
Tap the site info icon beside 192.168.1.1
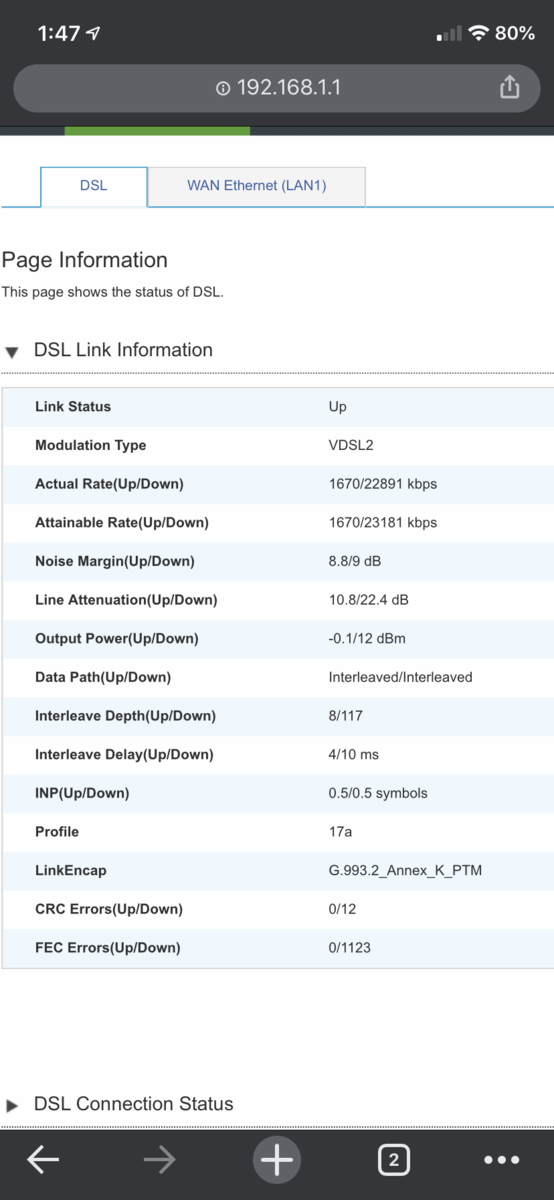[223, 88]
